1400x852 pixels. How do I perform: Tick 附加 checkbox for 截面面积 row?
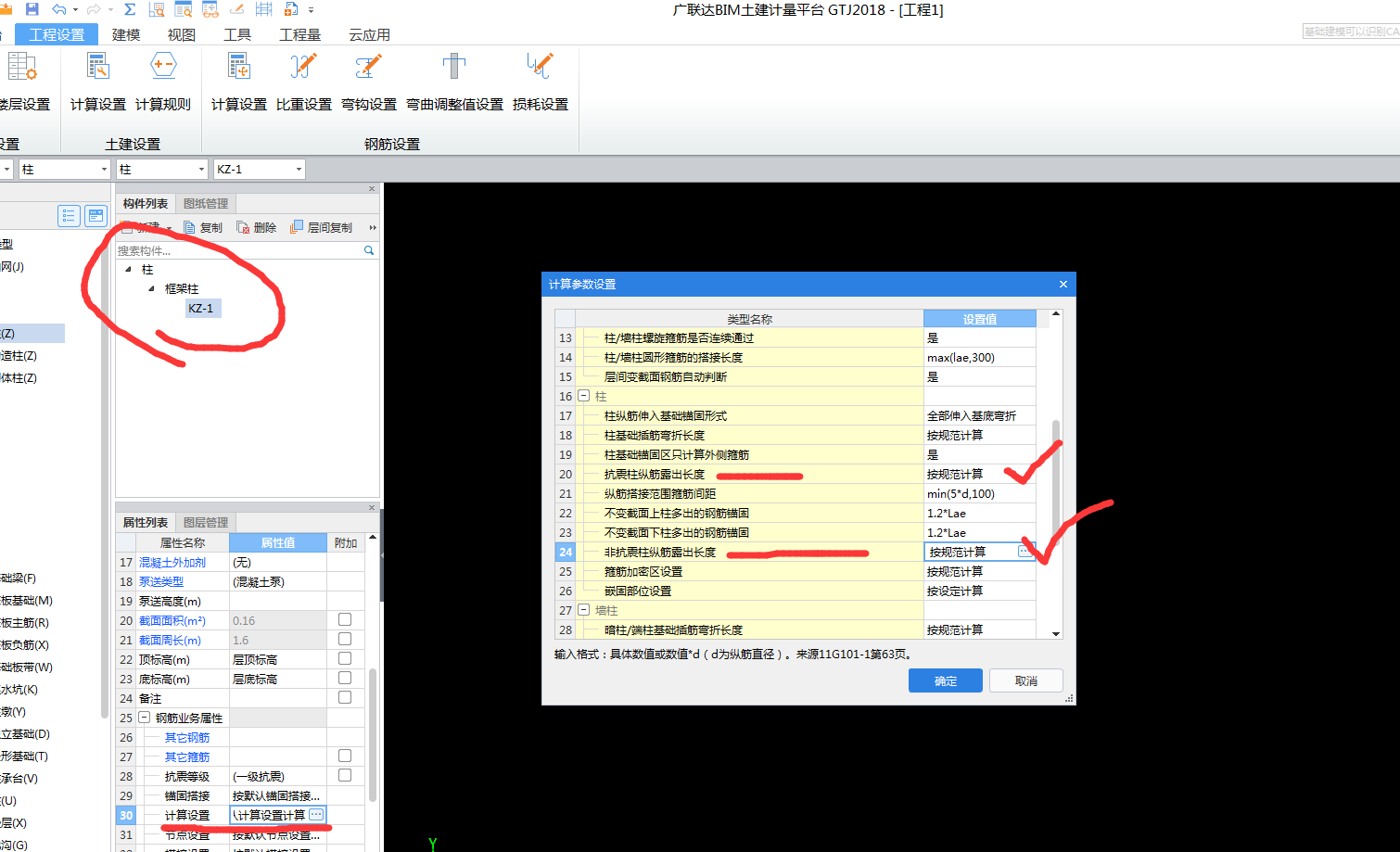point(345,619)
